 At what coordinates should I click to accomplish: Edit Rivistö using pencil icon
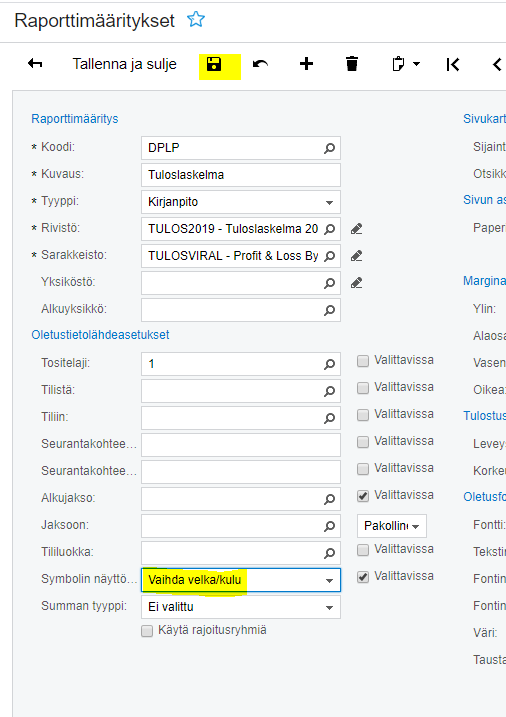357,229
